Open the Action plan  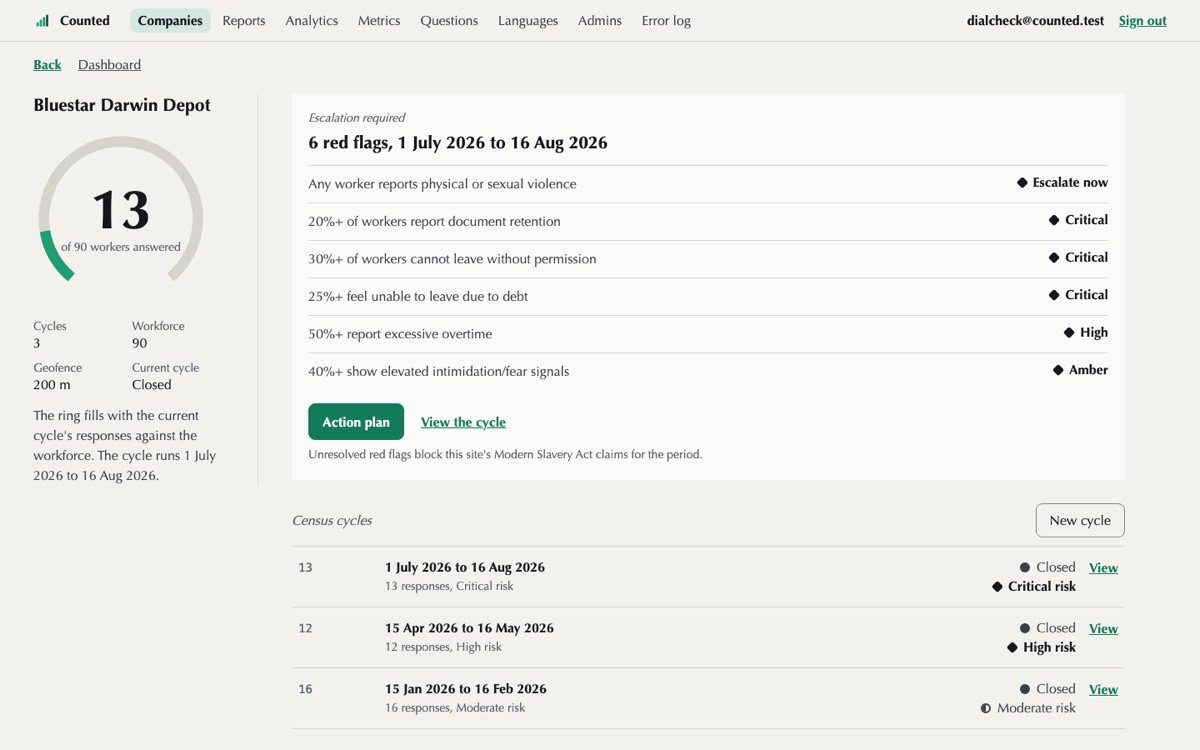point(356,422)
